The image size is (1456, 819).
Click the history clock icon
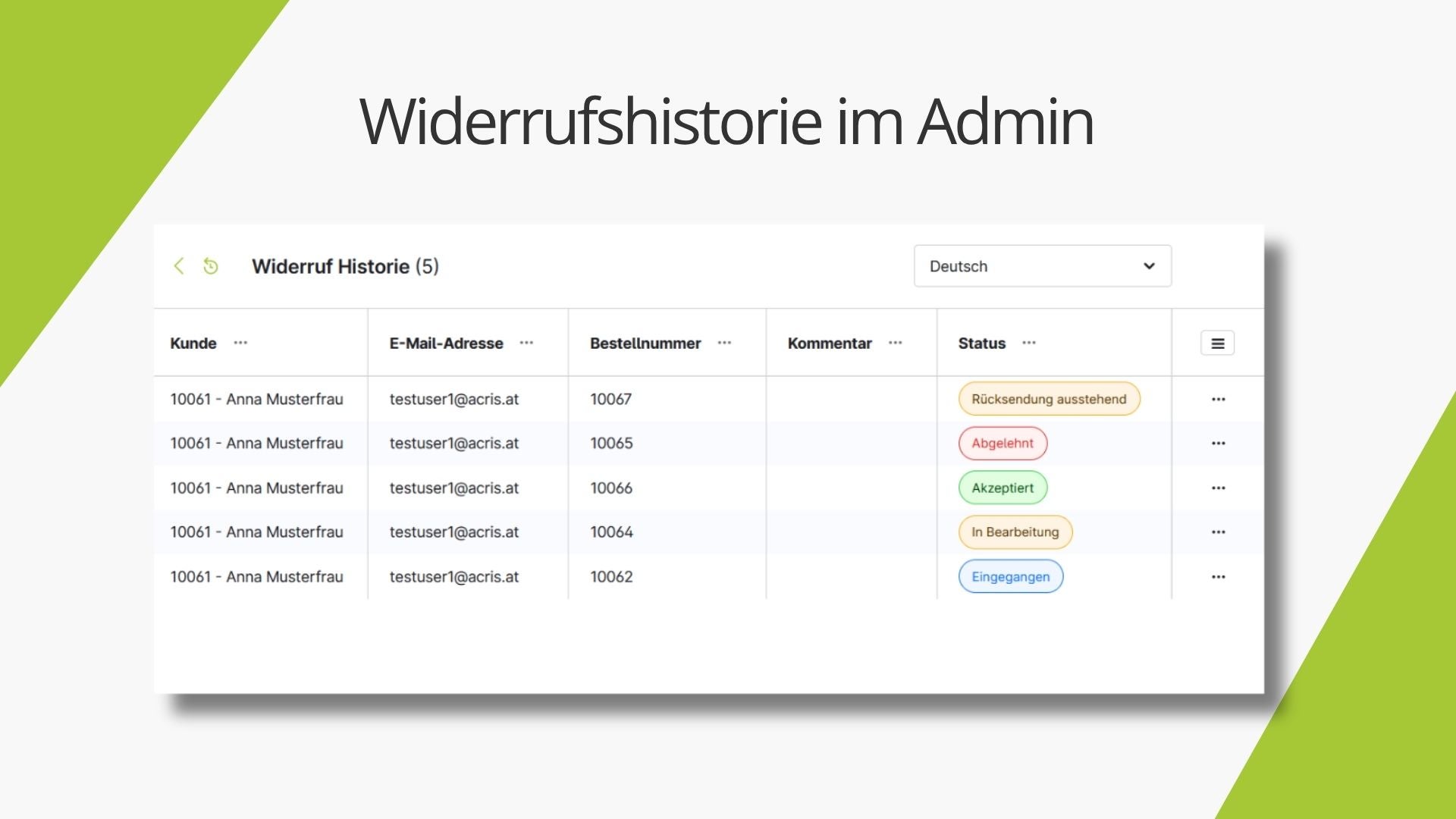tap(211, 266)
